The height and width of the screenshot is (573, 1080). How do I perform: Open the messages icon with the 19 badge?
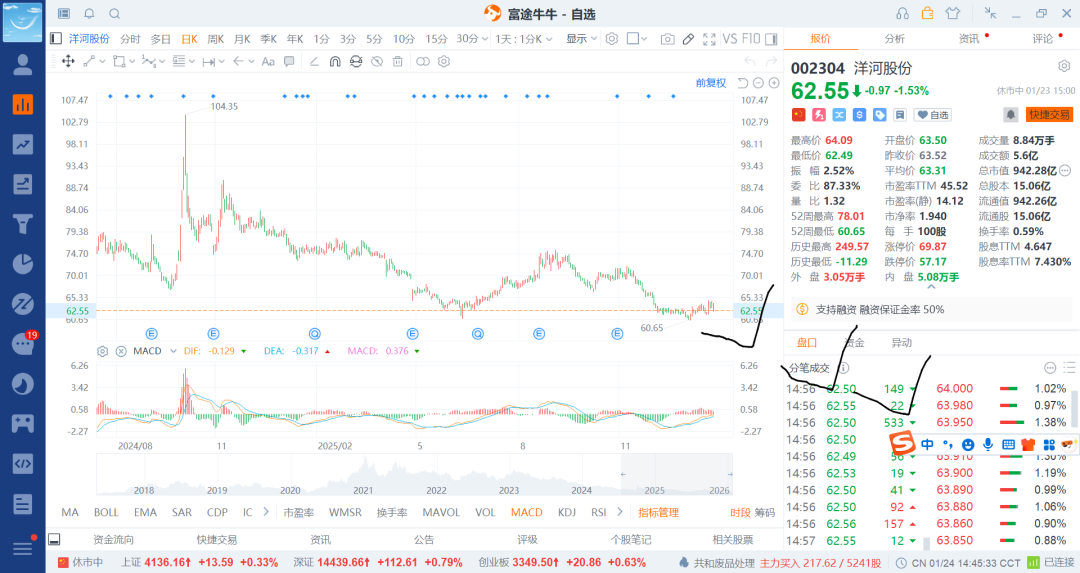coord(23,343)
